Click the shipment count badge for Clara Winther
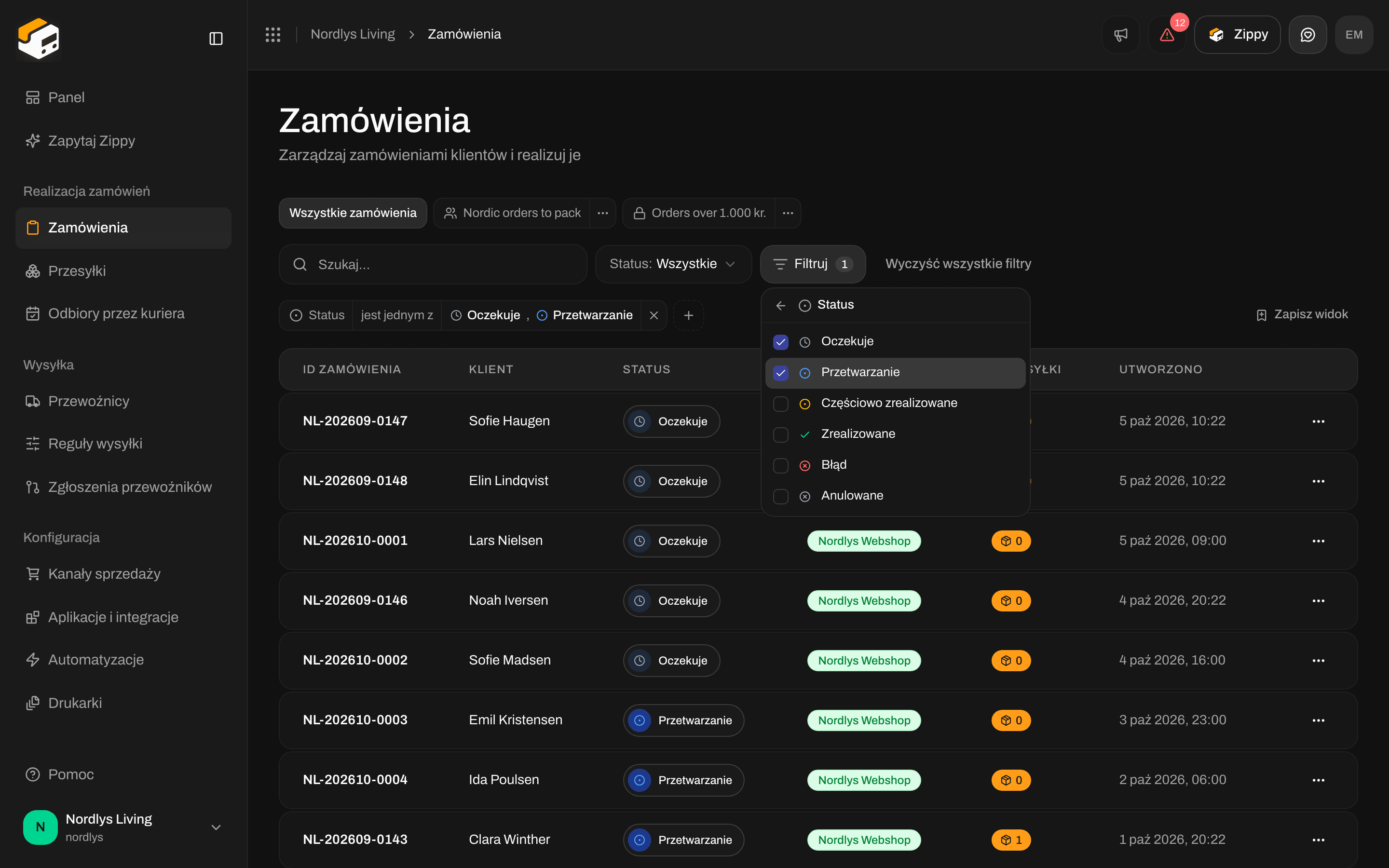1389x868 pixels. (1011, 840)
